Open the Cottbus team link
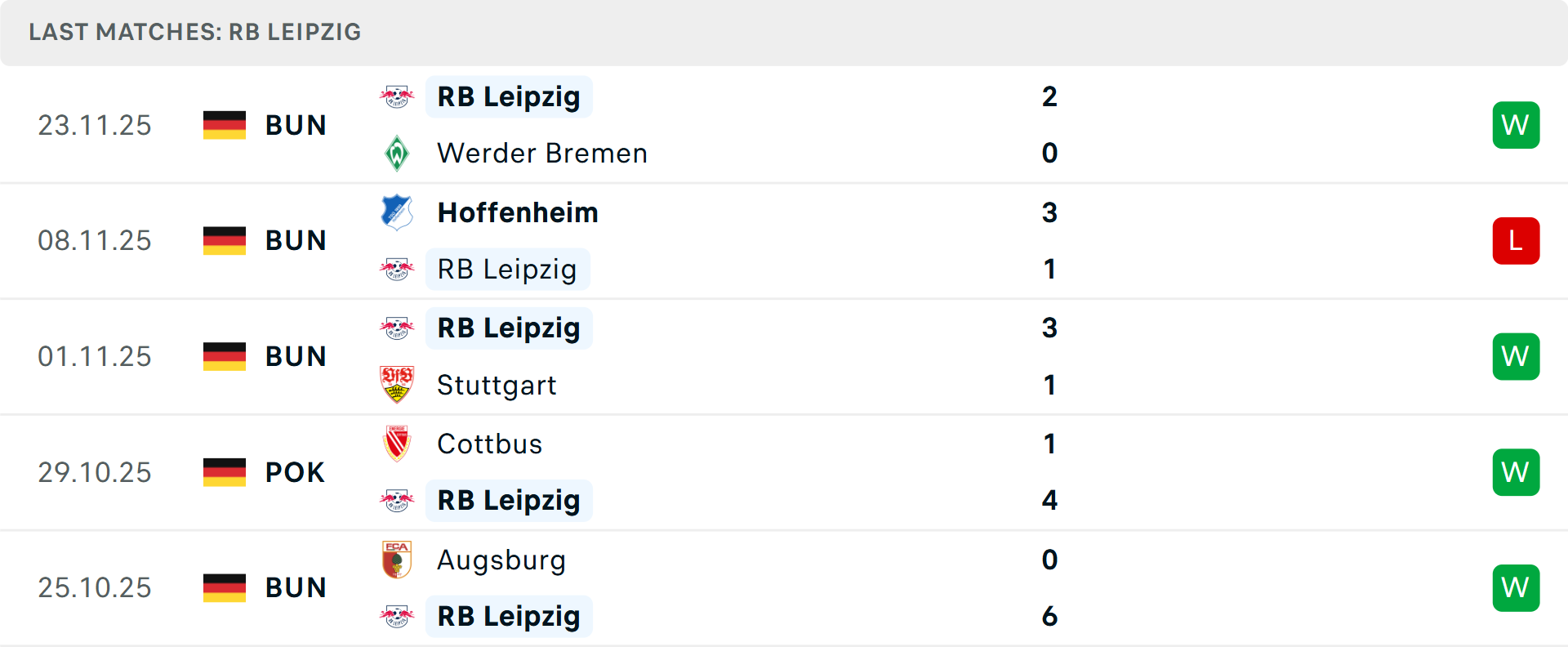The image size is (1568, 647). (490, 444)
